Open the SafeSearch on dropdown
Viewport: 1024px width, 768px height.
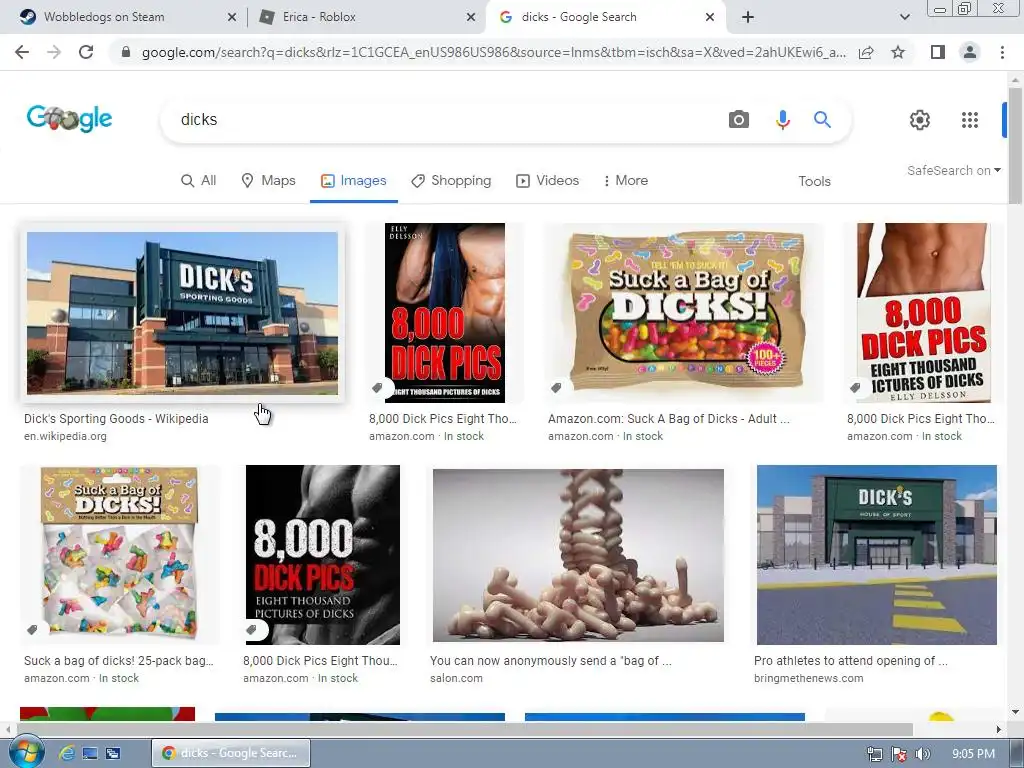(953, 170)
